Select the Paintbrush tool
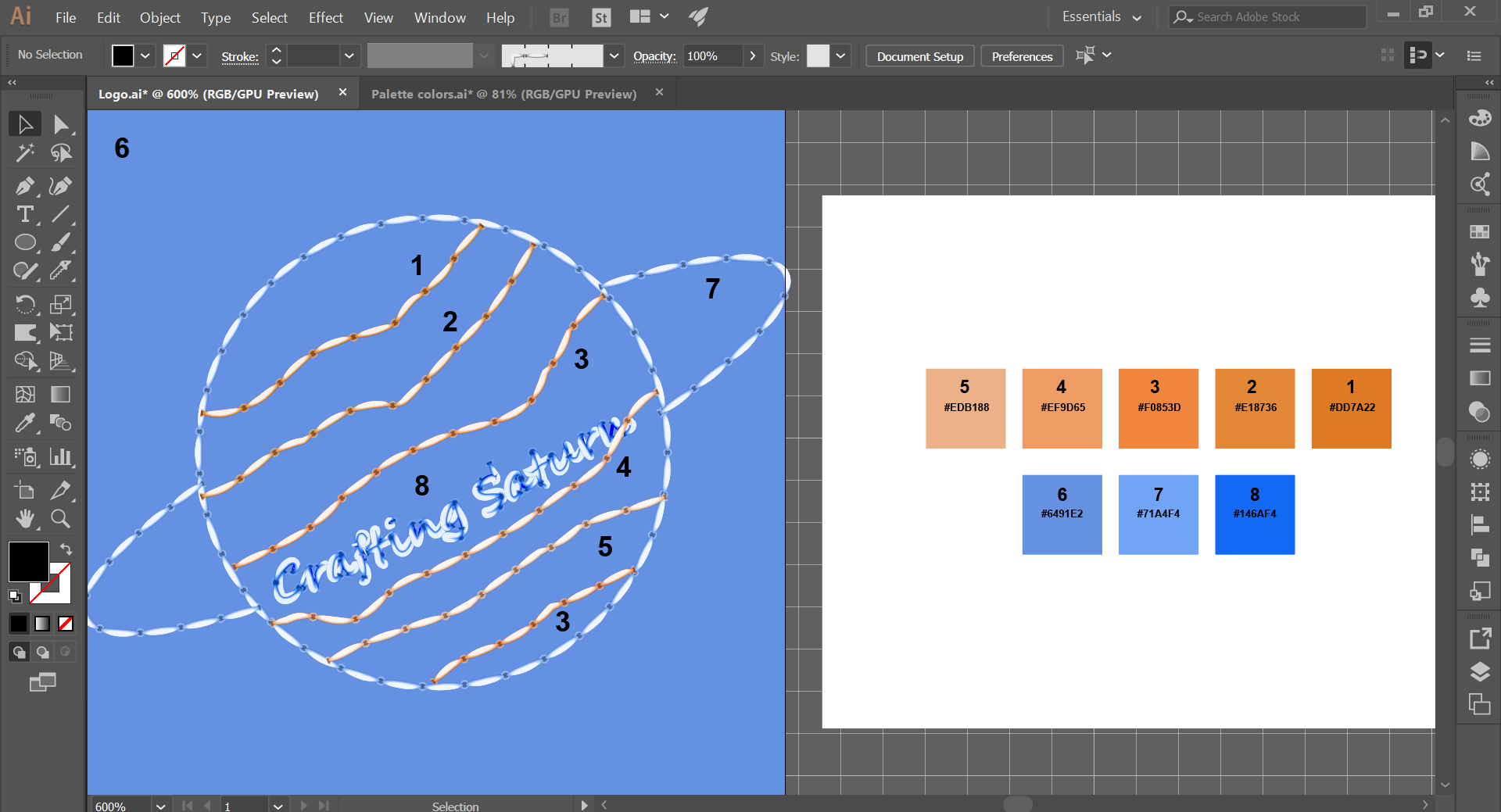This screenshot has width=1501, height=812. (61, 242)
